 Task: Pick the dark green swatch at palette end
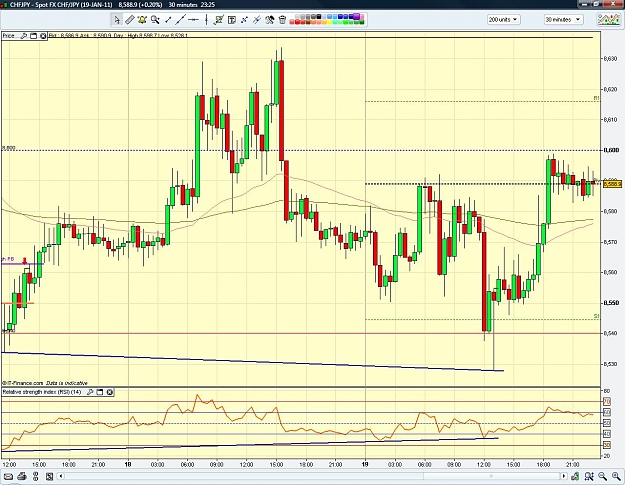(x=362, y=22)
